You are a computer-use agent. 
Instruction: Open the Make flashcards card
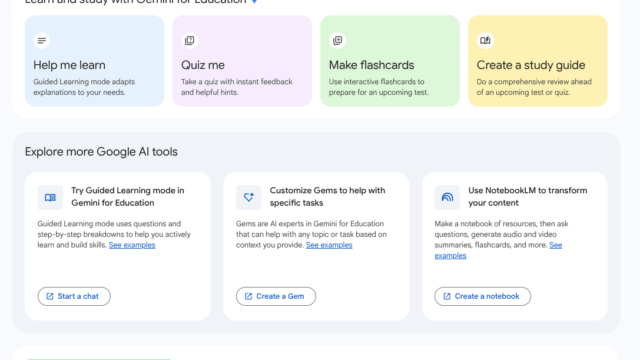pyautogui.click(x=390, y=61)
